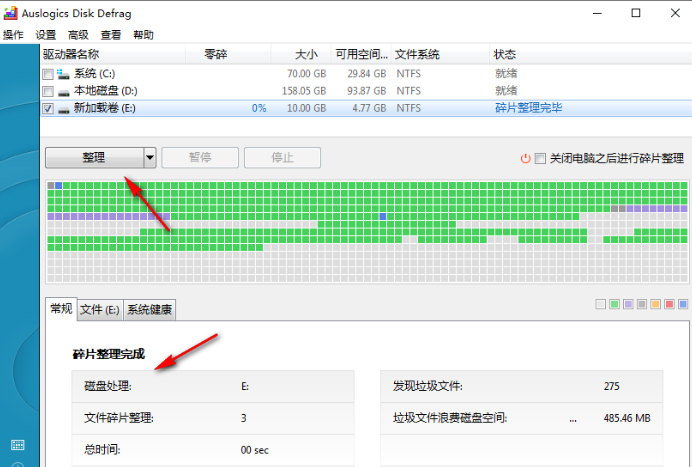Minimize the Auslogics Disk Defrag window

click(x=597, y=13)
